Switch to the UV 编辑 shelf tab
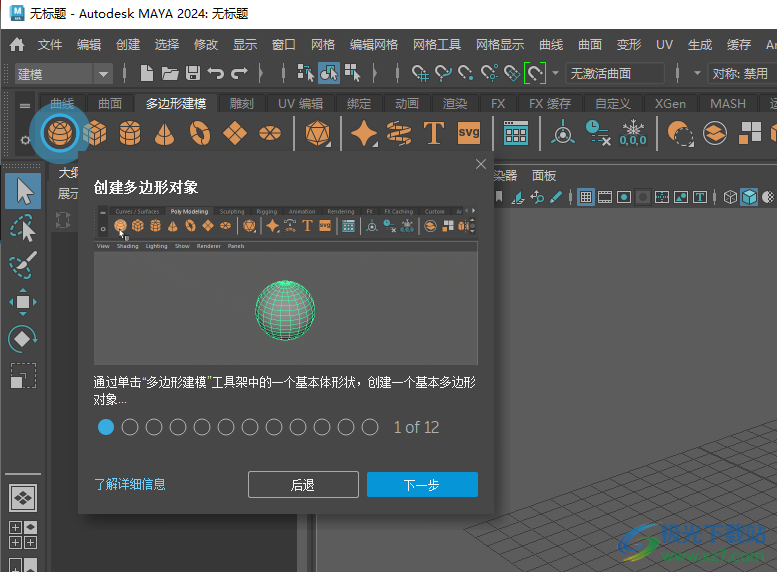 (300, 104)
